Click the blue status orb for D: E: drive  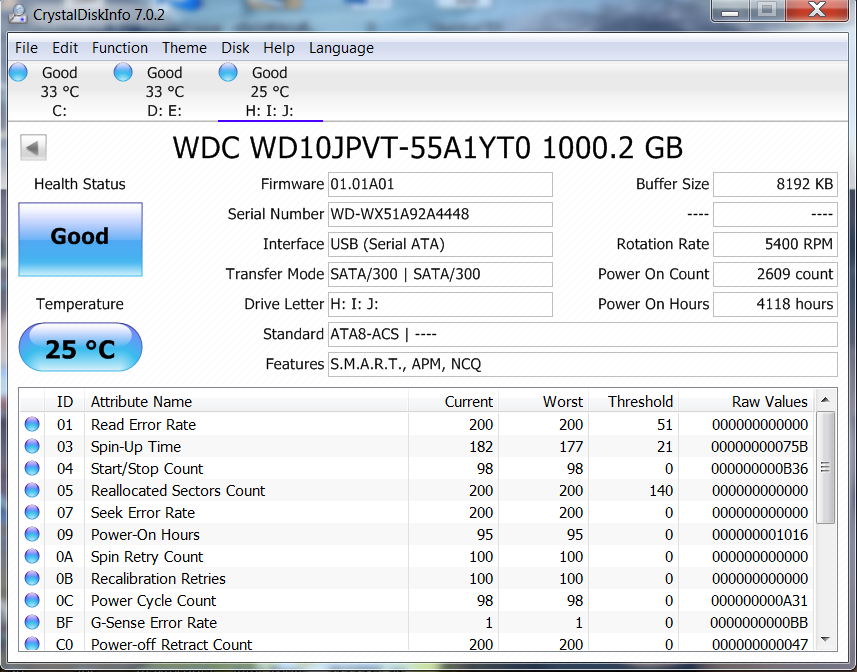pos(123,72)
